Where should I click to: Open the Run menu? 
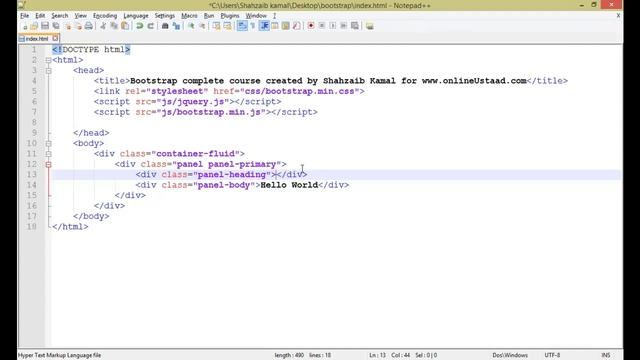point(209,16)
